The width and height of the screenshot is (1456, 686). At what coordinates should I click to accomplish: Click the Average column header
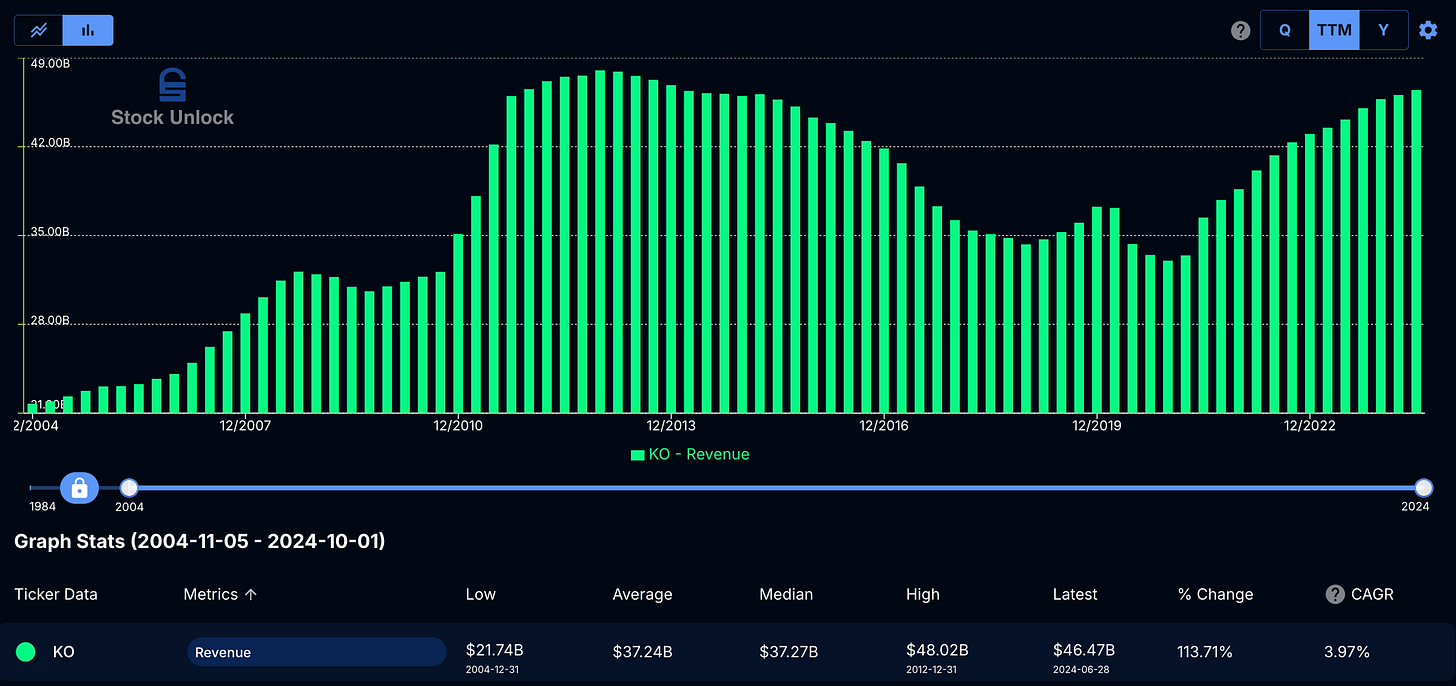point(642,594)
